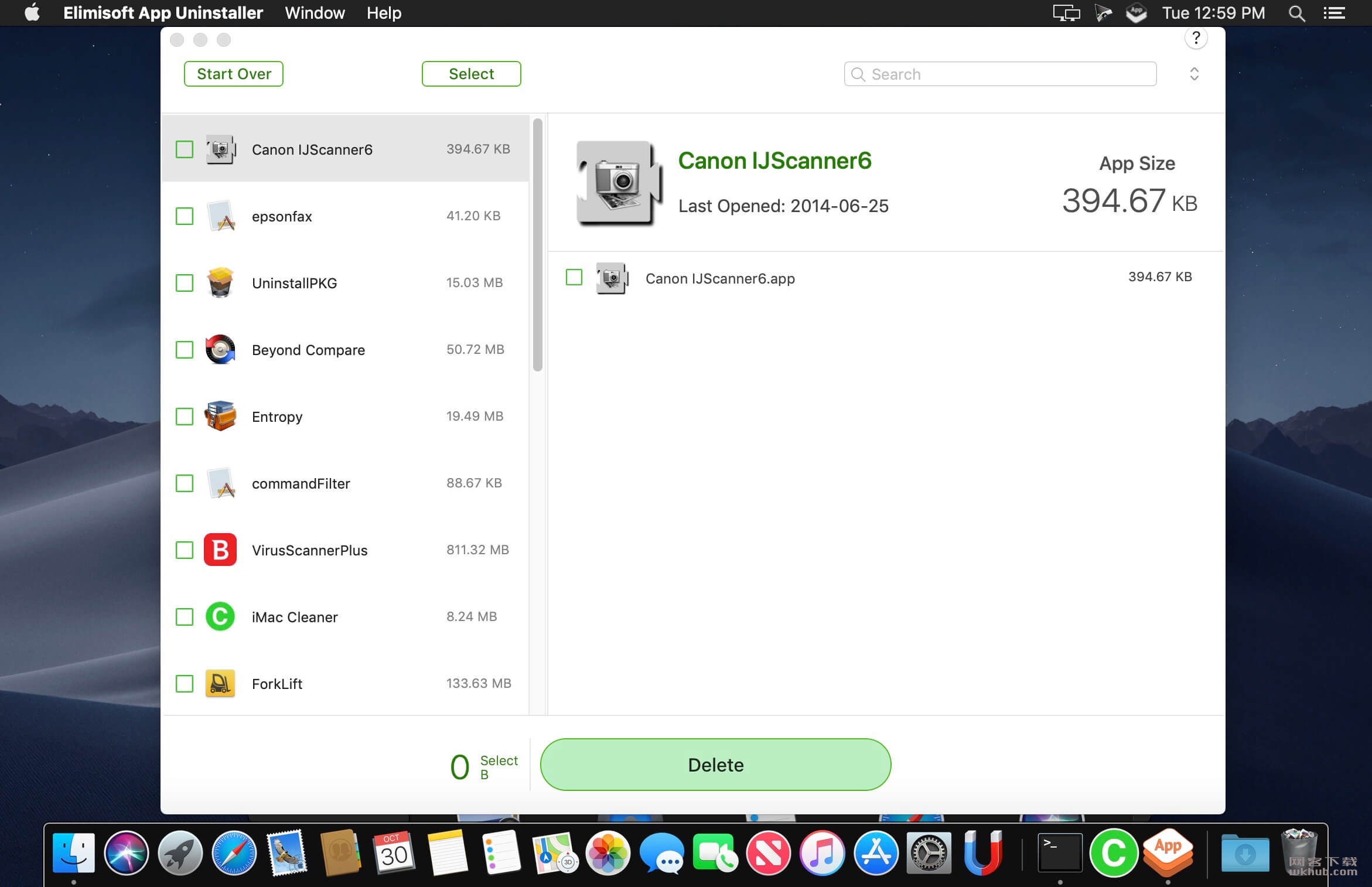Select the ForkLift row name
Viewport: 1372px width, 887px height.
pos(277,684)
